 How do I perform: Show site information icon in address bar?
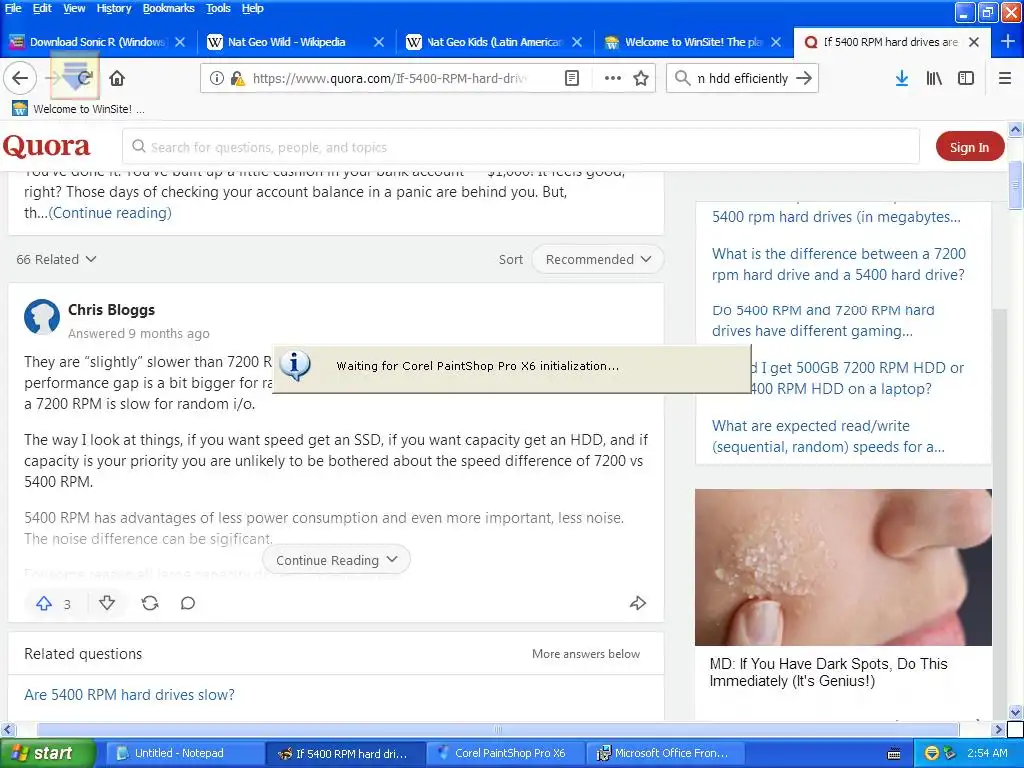(x=216, y=78)
